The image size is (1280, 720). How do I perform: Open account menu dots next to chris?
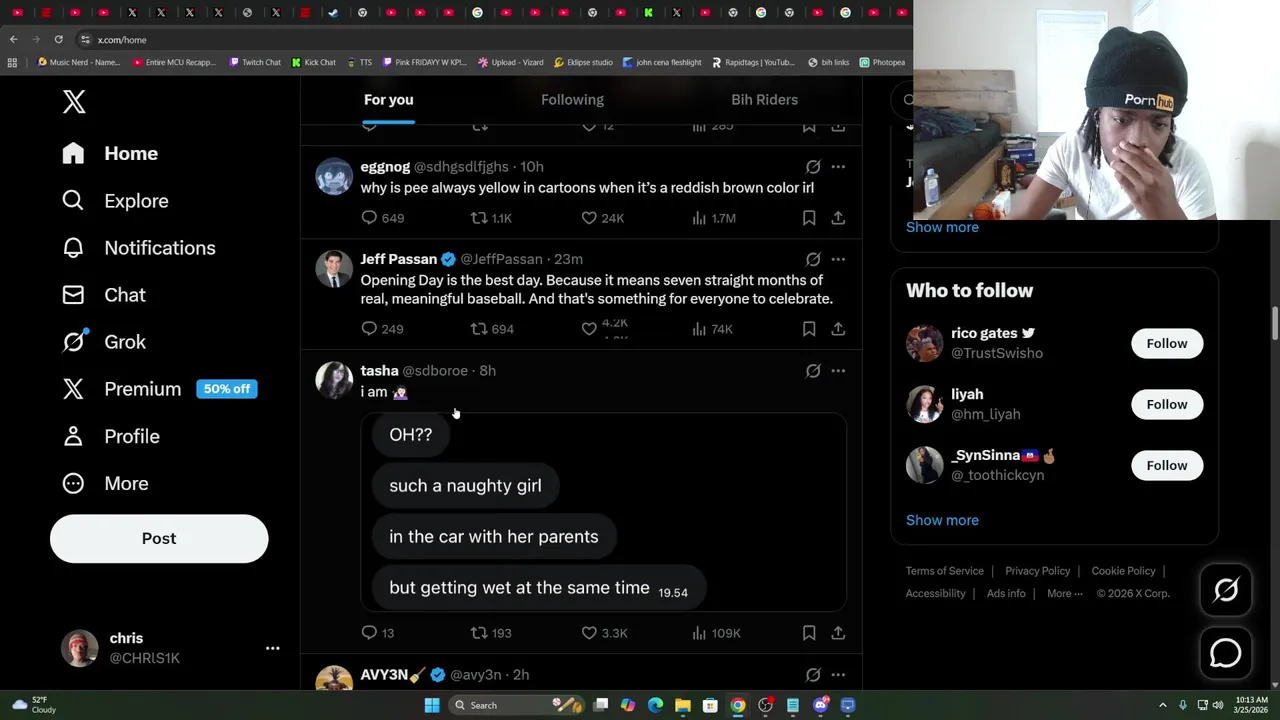tap(272, 648)
